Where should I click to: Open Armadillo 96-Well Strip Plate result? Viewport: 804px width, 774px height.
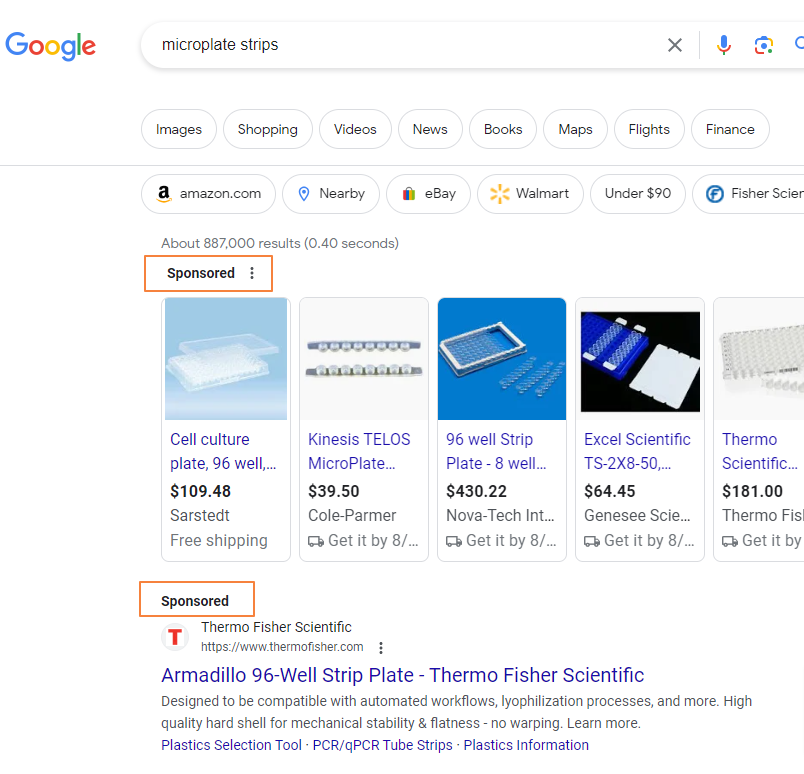point(403,676)
